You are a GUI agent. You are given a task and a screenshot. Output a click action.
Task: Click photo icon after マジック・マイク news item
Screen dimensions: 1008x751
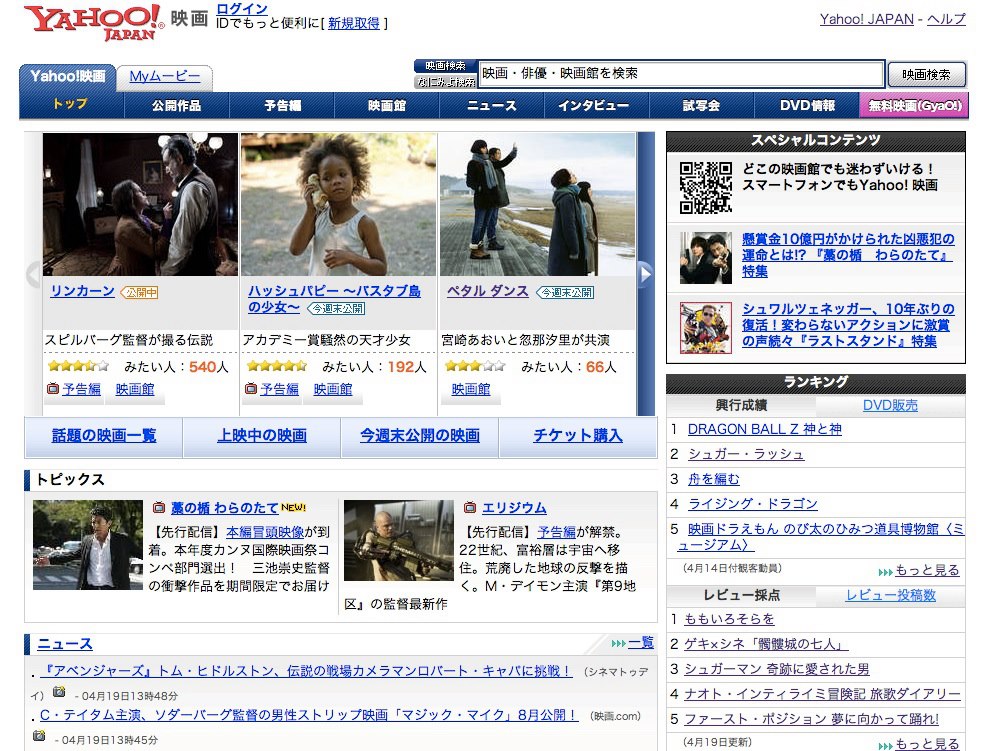tap(39, 736)
